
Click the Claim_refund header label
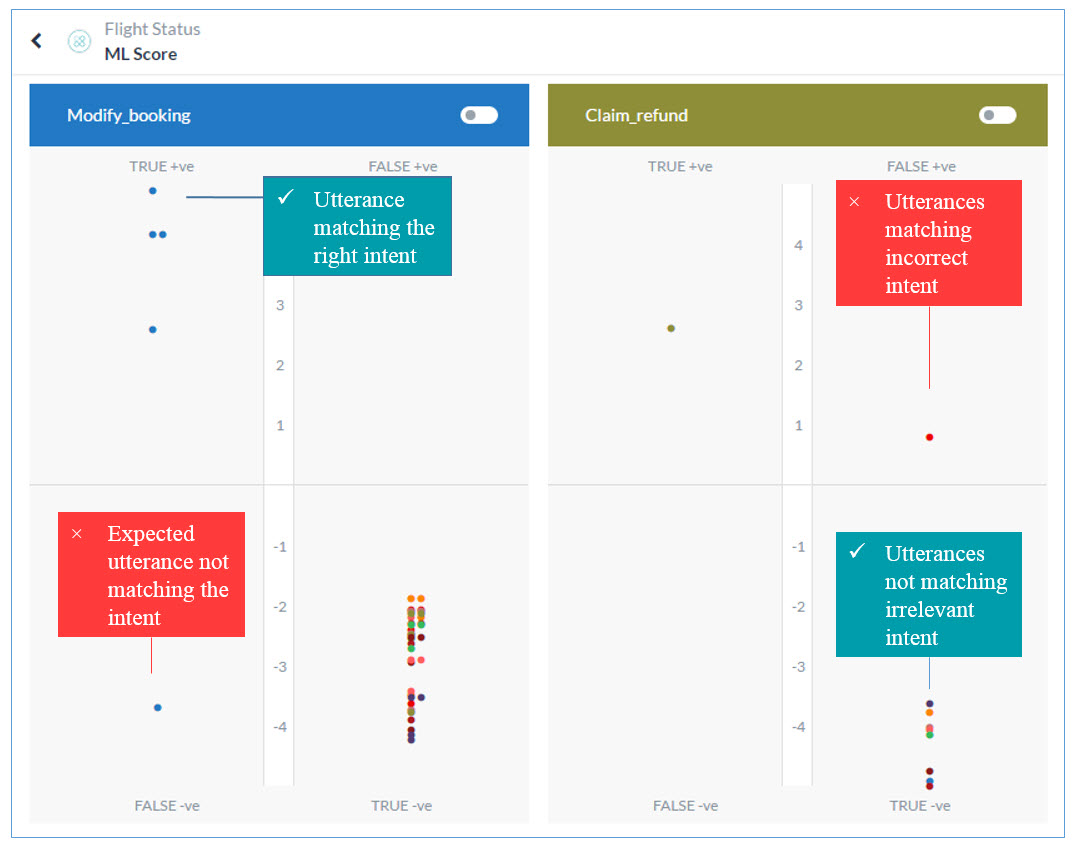(x=637, y=115)
